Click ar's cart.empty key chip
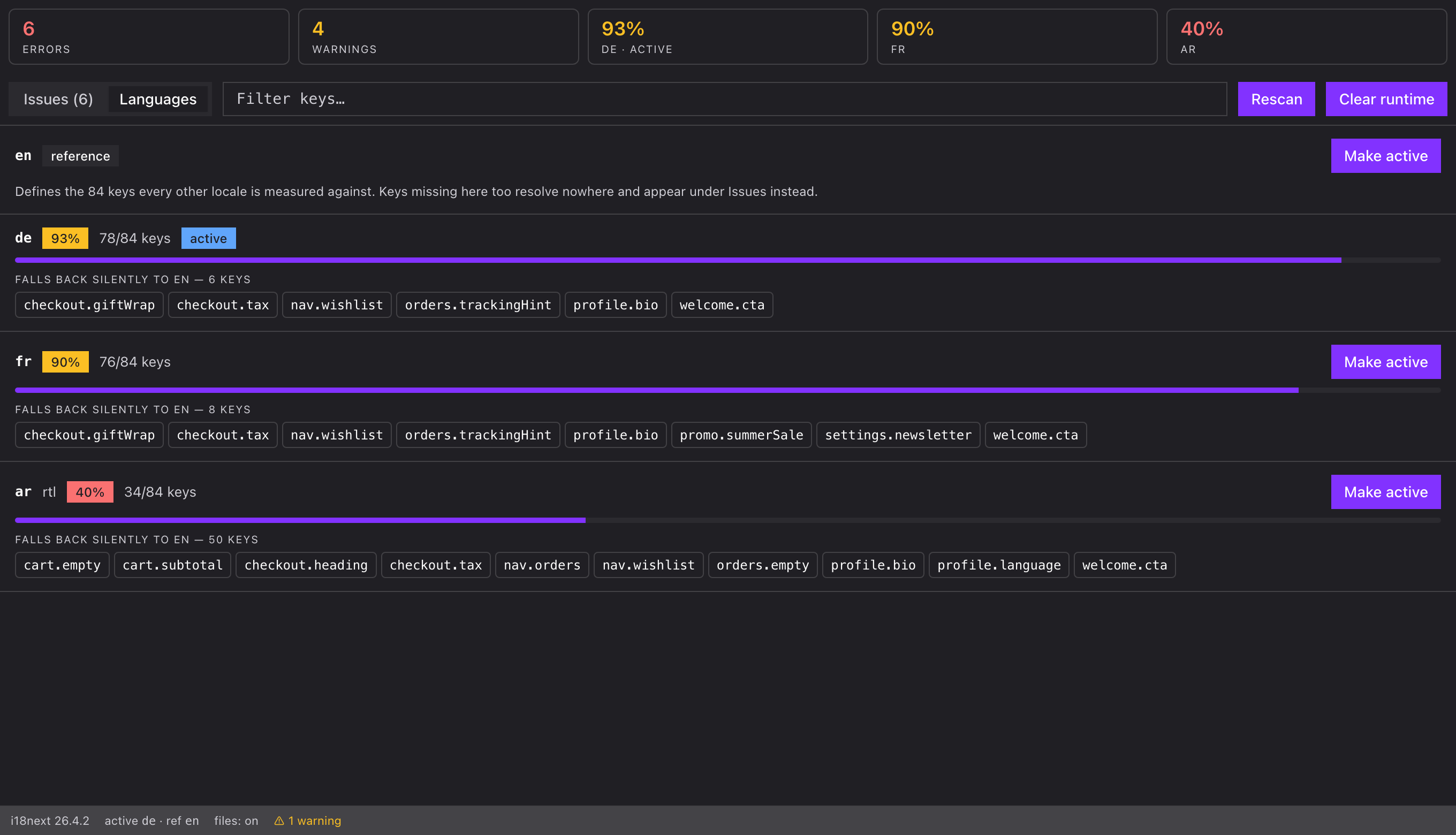Screen dimensions: 1456x835 [x=62, y=565]
